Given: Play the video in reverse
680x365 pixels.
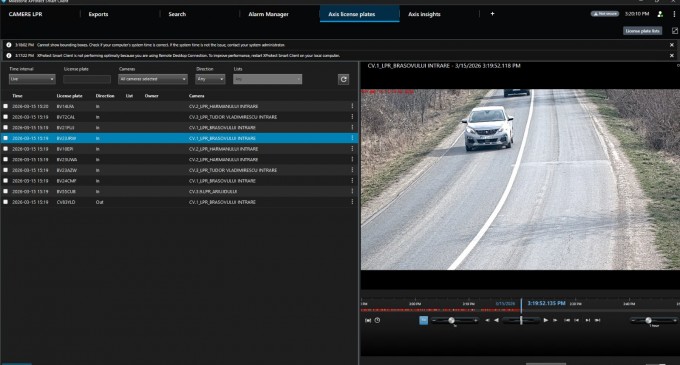Looking at the screenshot, I should [x=497, y=320].
